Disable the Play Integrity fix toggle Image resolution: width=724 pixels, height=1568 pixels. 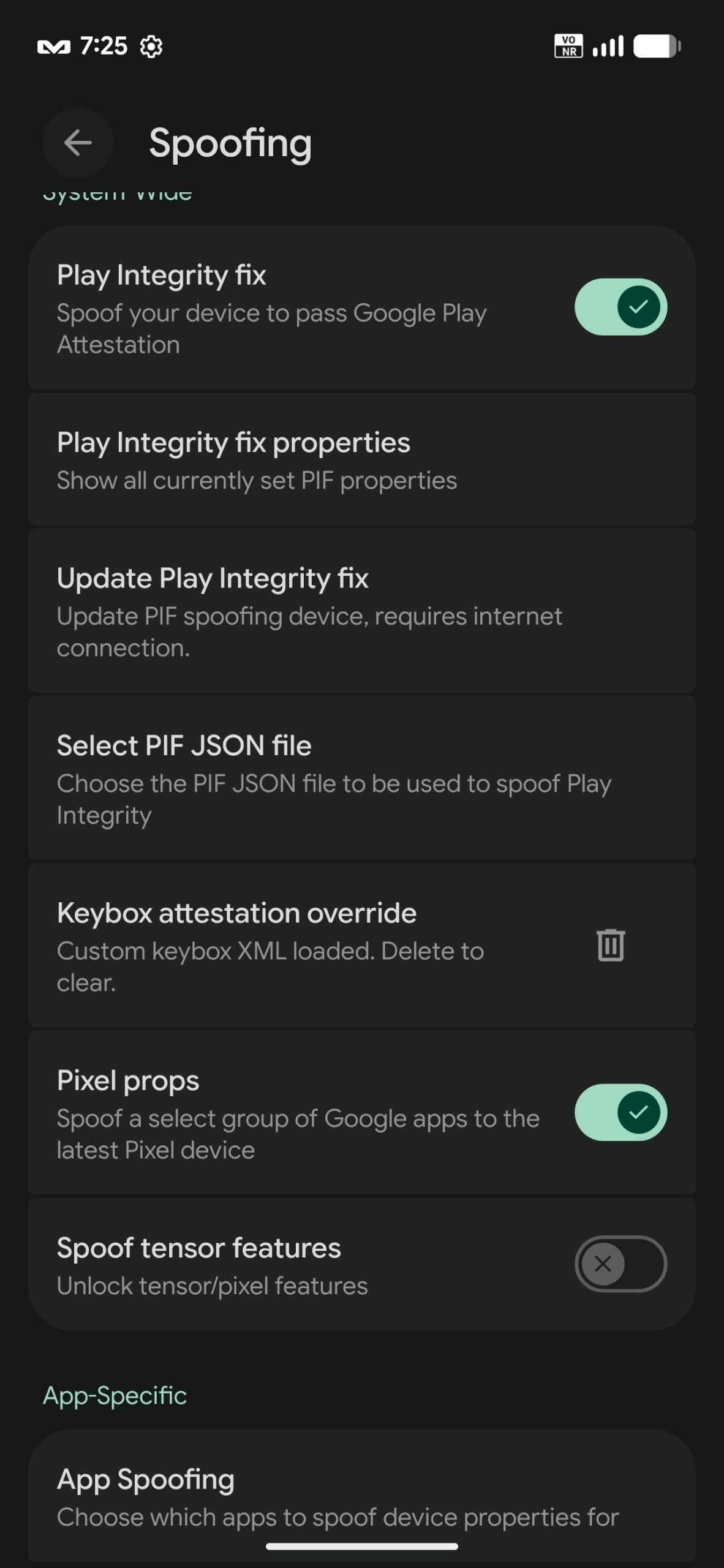(x=620, y=307)
